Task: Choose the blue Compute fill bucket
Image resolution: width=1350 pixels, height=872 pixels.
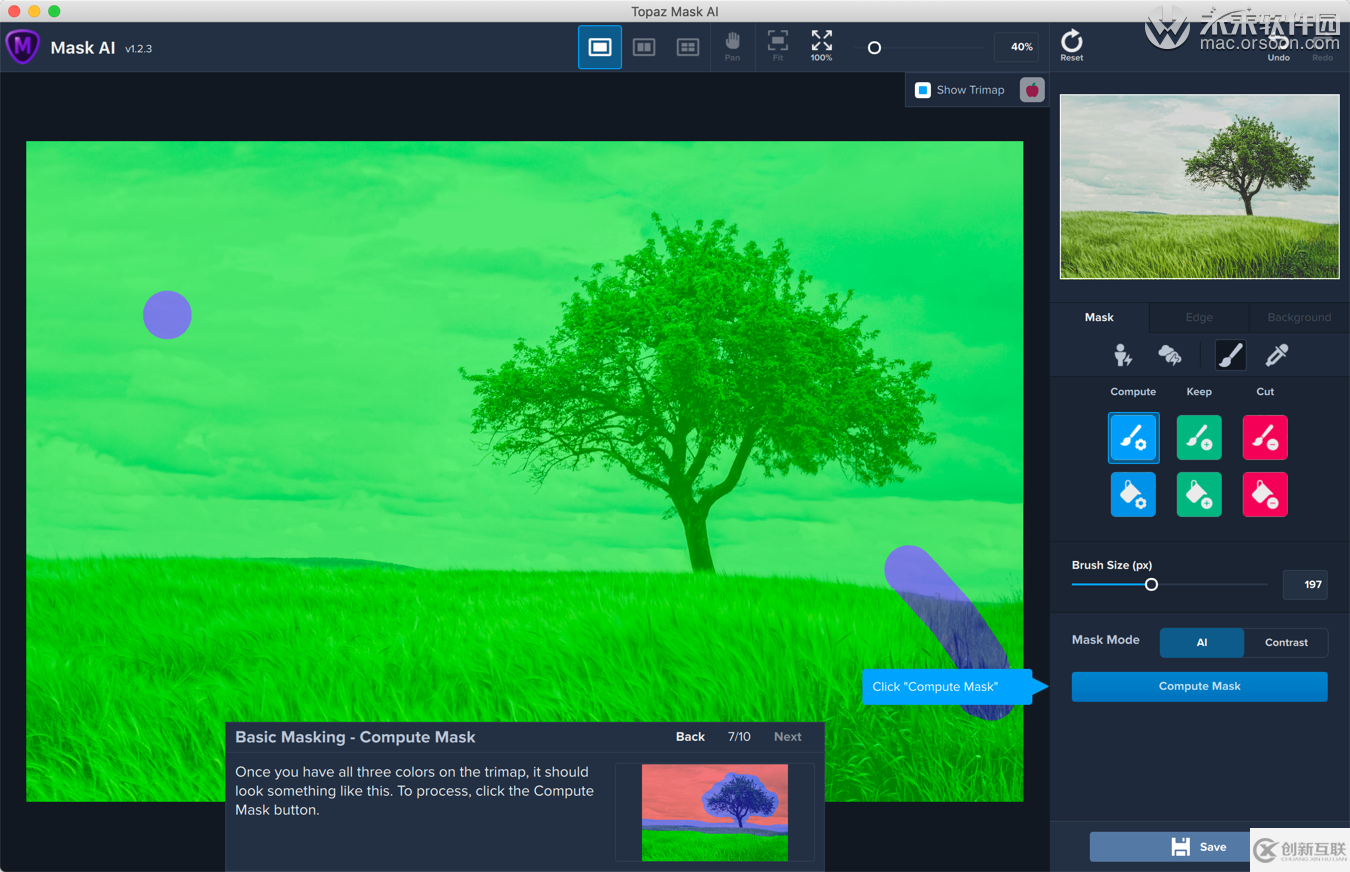Action: (x=1133, y=495)
